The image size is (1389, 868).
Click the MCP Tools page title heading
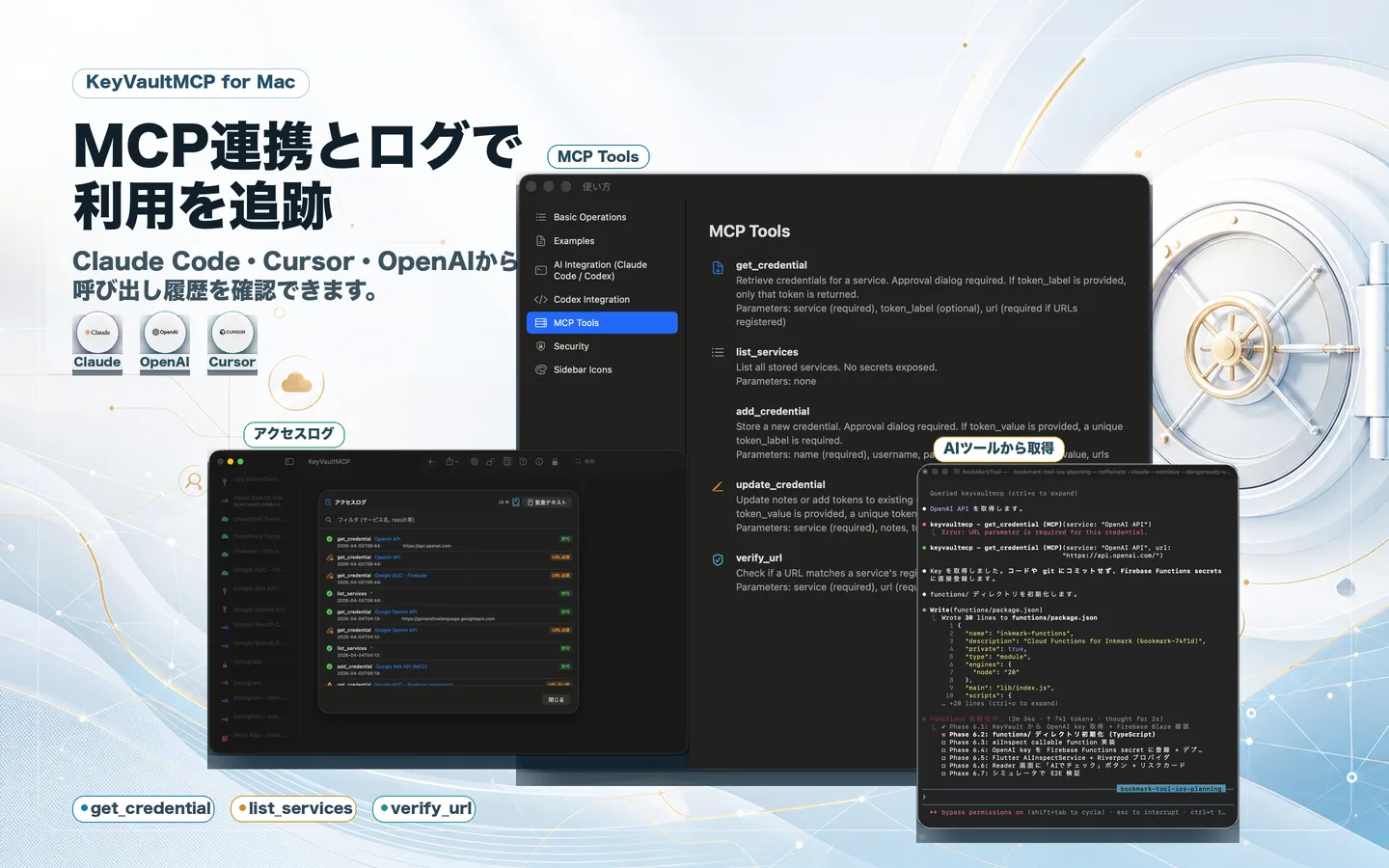pos(749,231)
